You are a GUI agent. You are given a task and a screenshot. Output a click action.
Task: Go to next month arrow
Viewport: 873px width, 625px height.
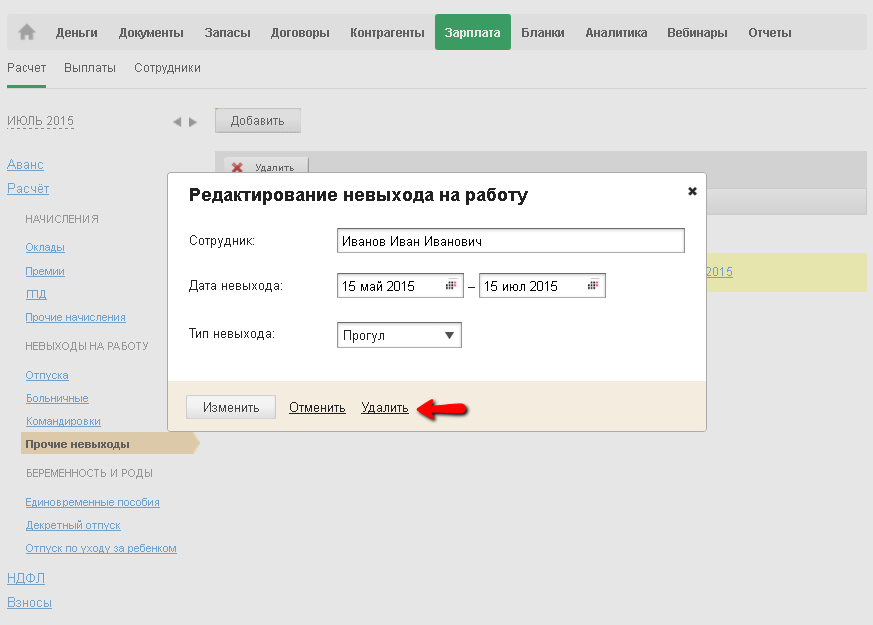[193, 122]
